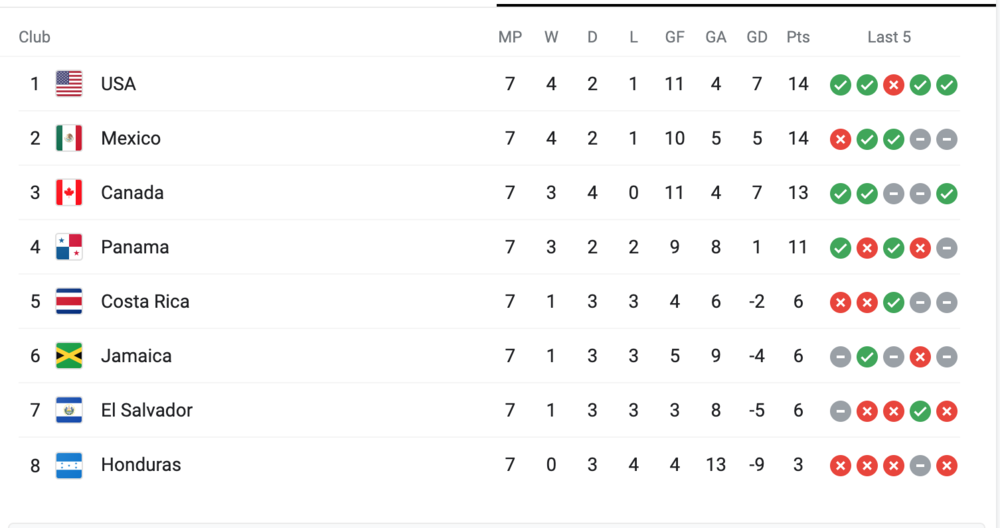This screenshot has width=1000, height=528.
Task: Click the Honduras flag icon
Action: click(x=69, y=465)
